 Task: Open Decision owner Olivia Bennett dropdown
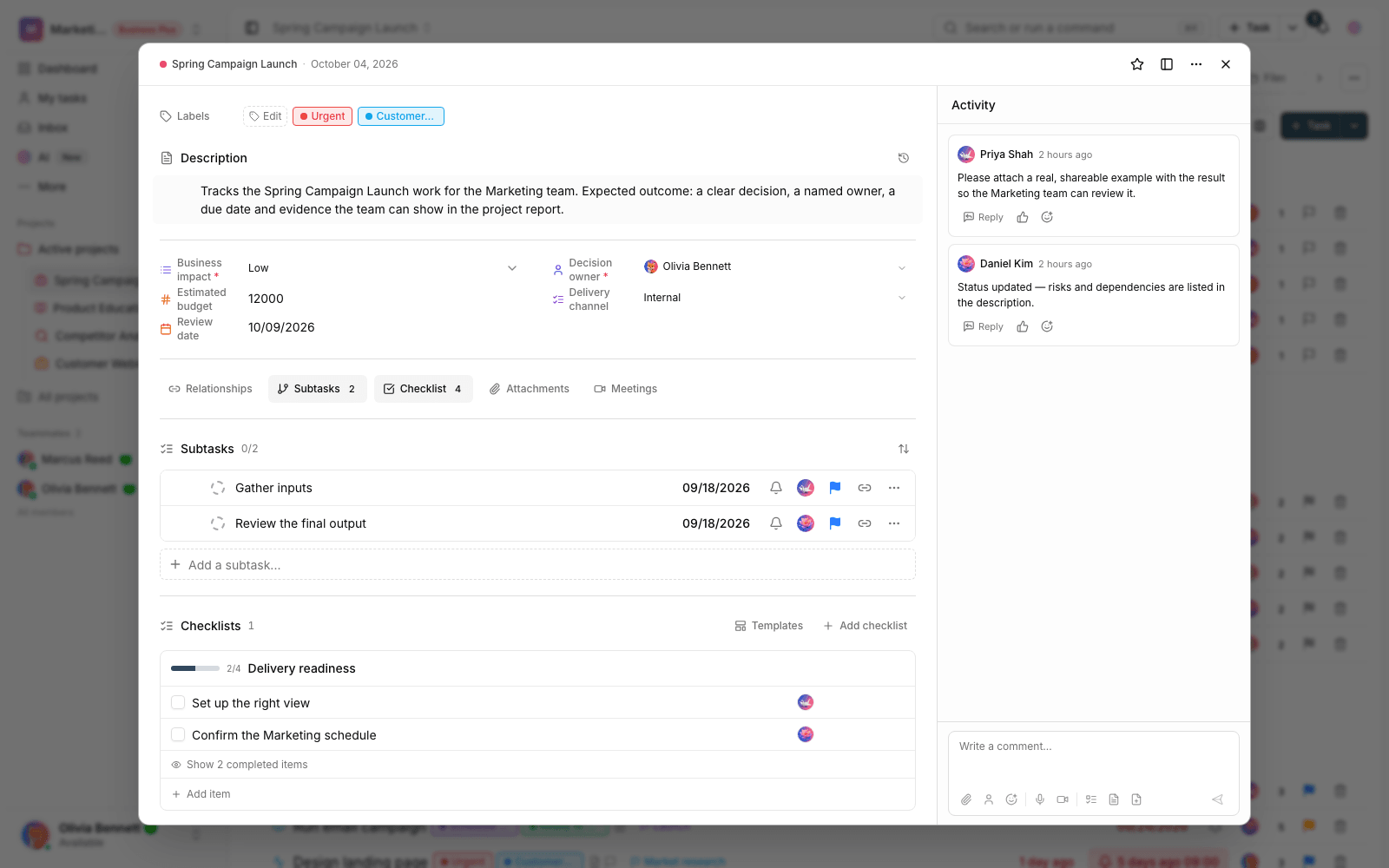775,266
